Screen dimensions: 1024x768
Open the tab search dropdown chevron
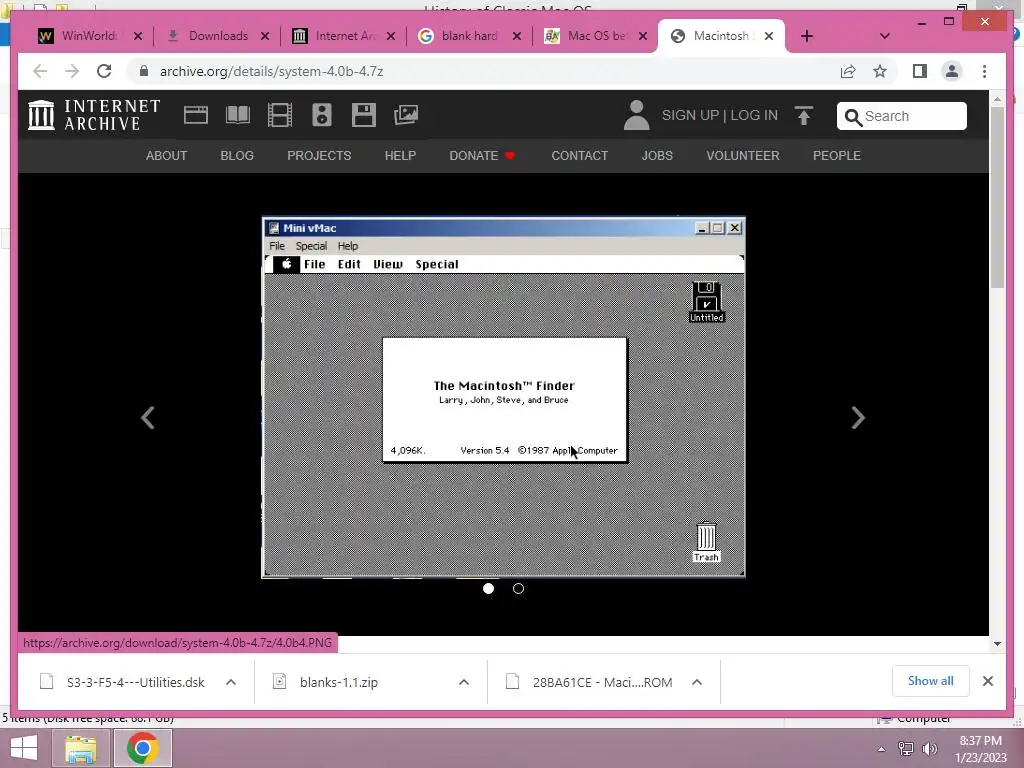tap(885, 36)
